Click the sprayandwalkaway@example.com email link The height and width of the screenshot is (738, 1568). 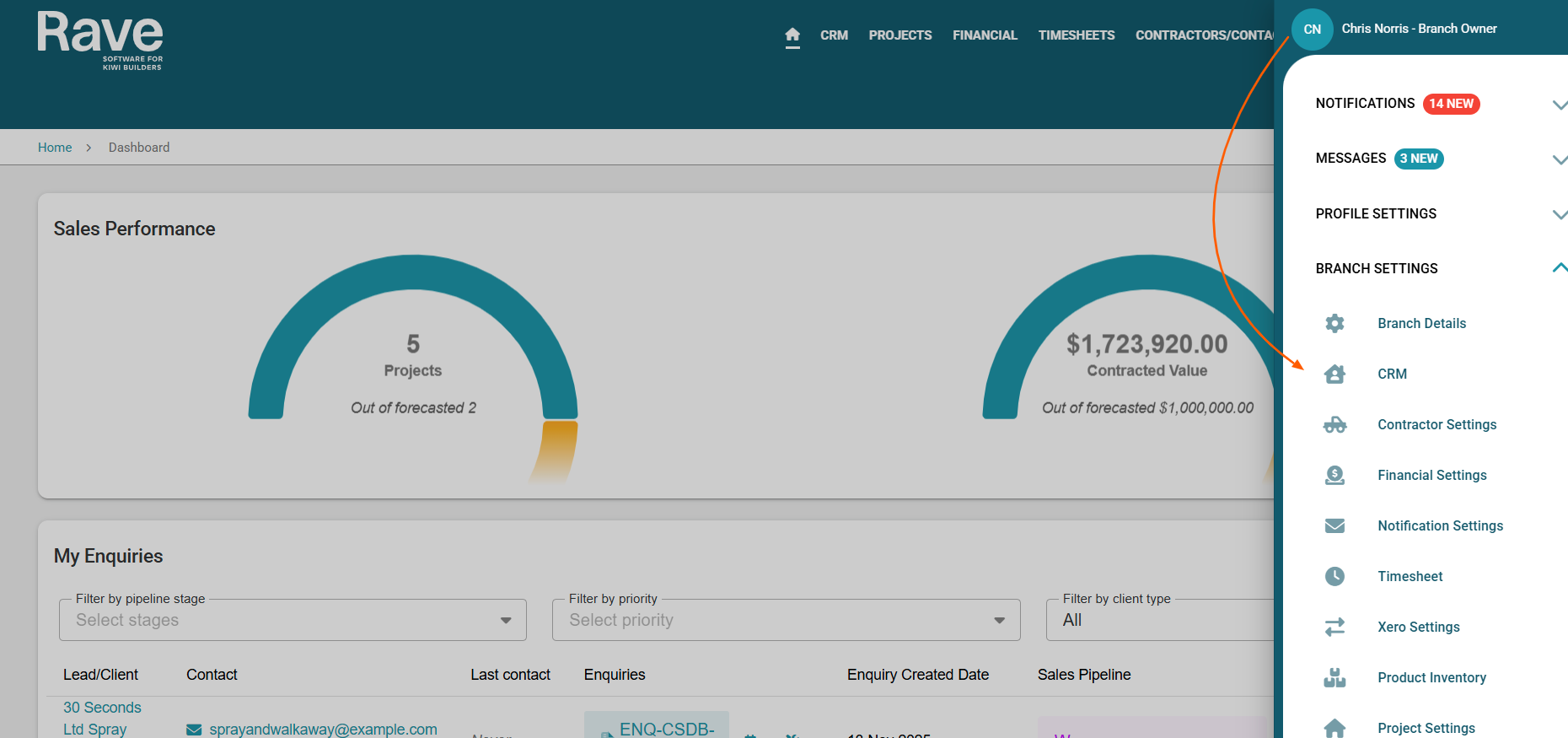(323, 730)
